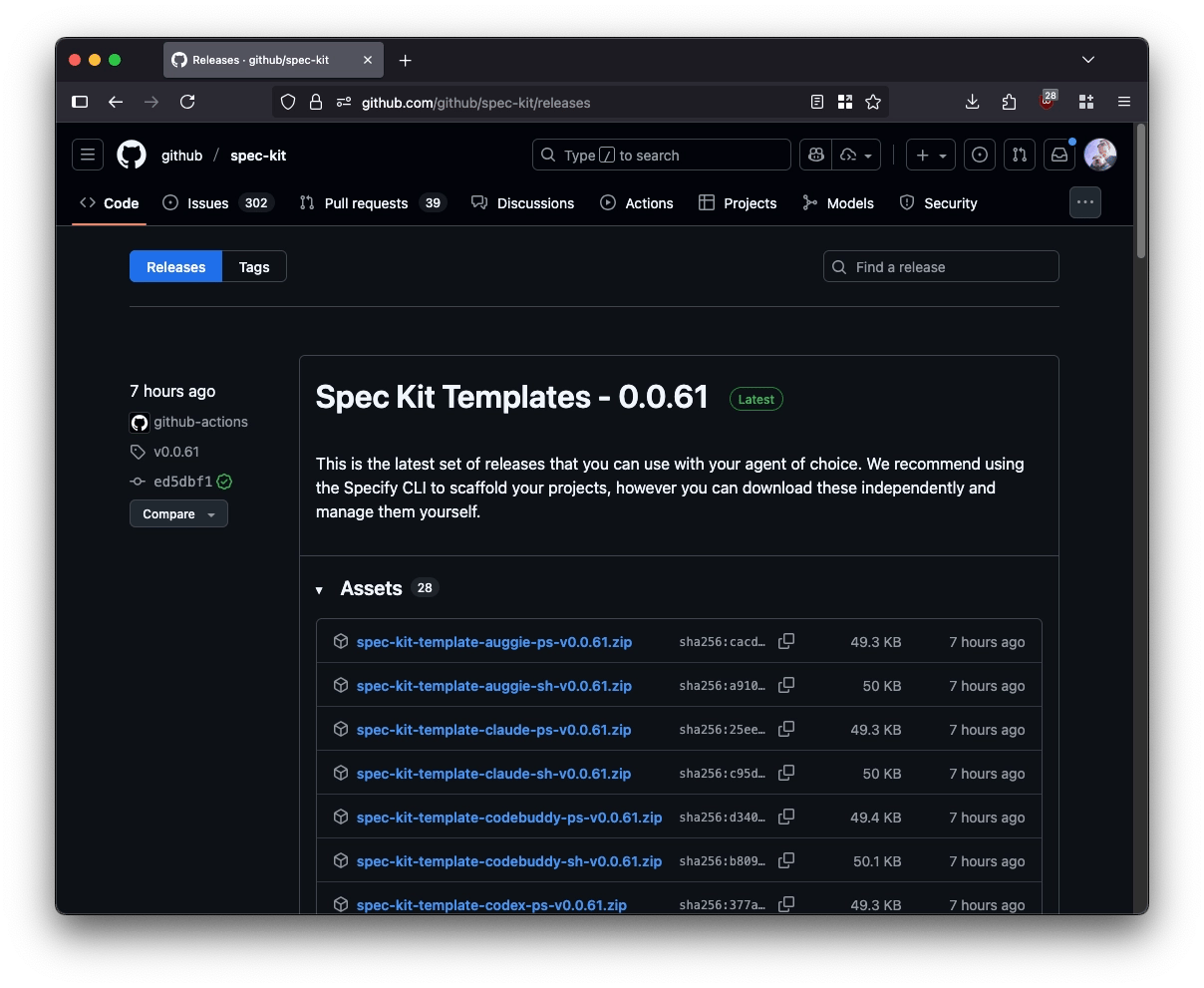The width and height of the screenshot is (1204, 988).
Task: Copy sha256 hash for claude-sh zip
Action: (786, 773)
